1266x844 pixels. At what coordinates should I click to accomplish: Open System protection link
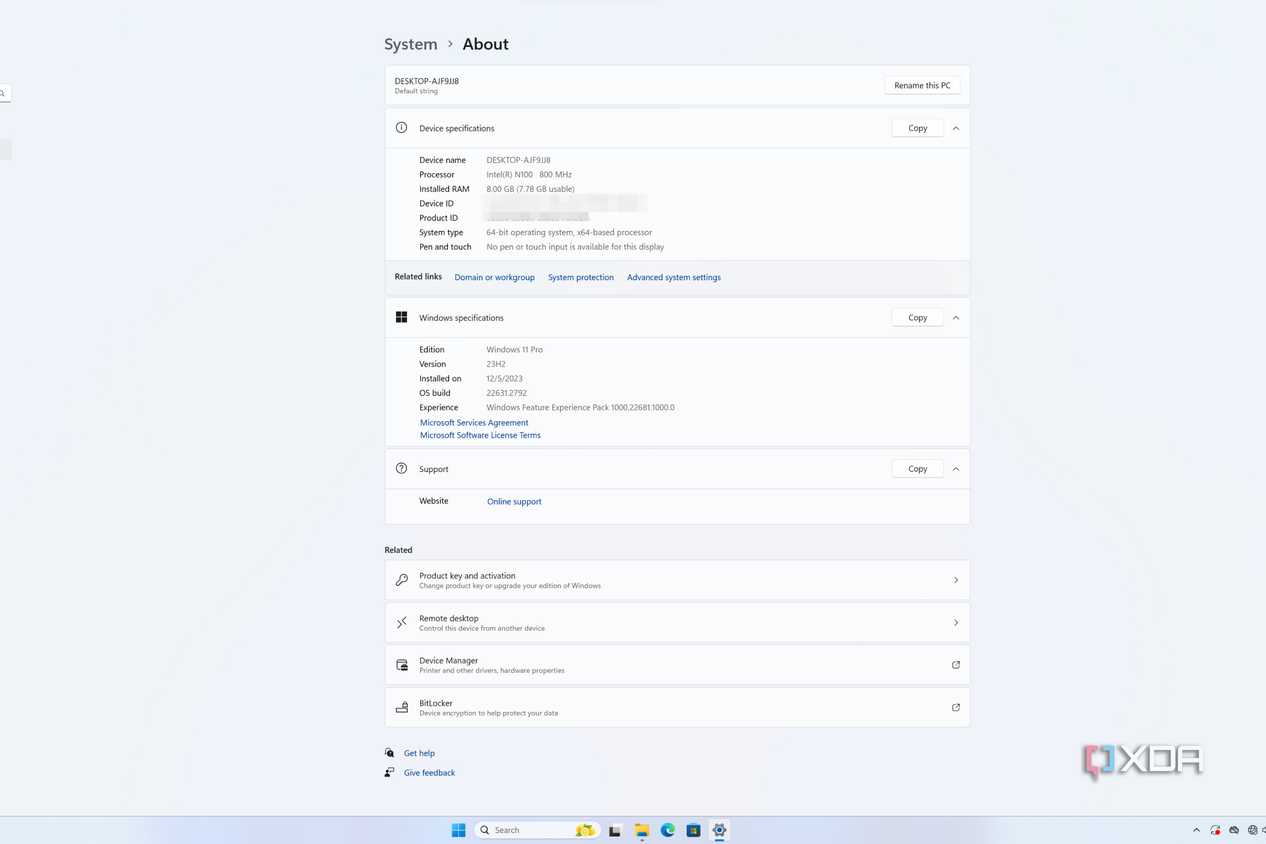(581, 277)
